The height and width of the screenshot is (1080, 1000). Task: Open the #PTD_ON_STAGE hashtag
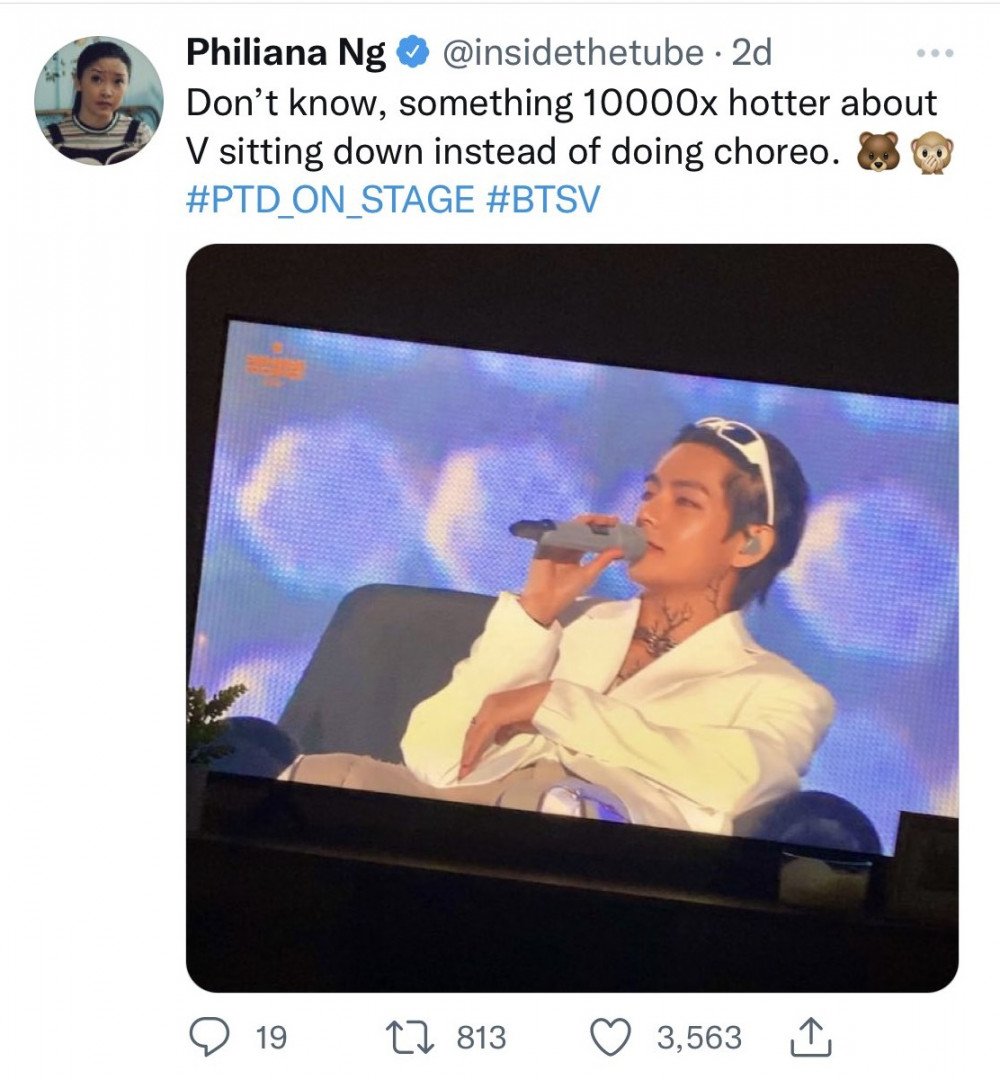(330, 200)
